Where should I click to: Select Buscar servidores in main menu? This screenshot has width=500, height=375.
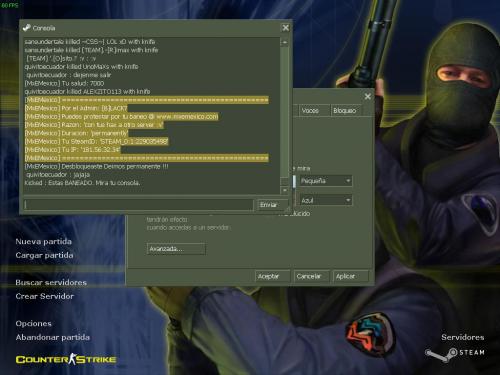pos(51,283)
